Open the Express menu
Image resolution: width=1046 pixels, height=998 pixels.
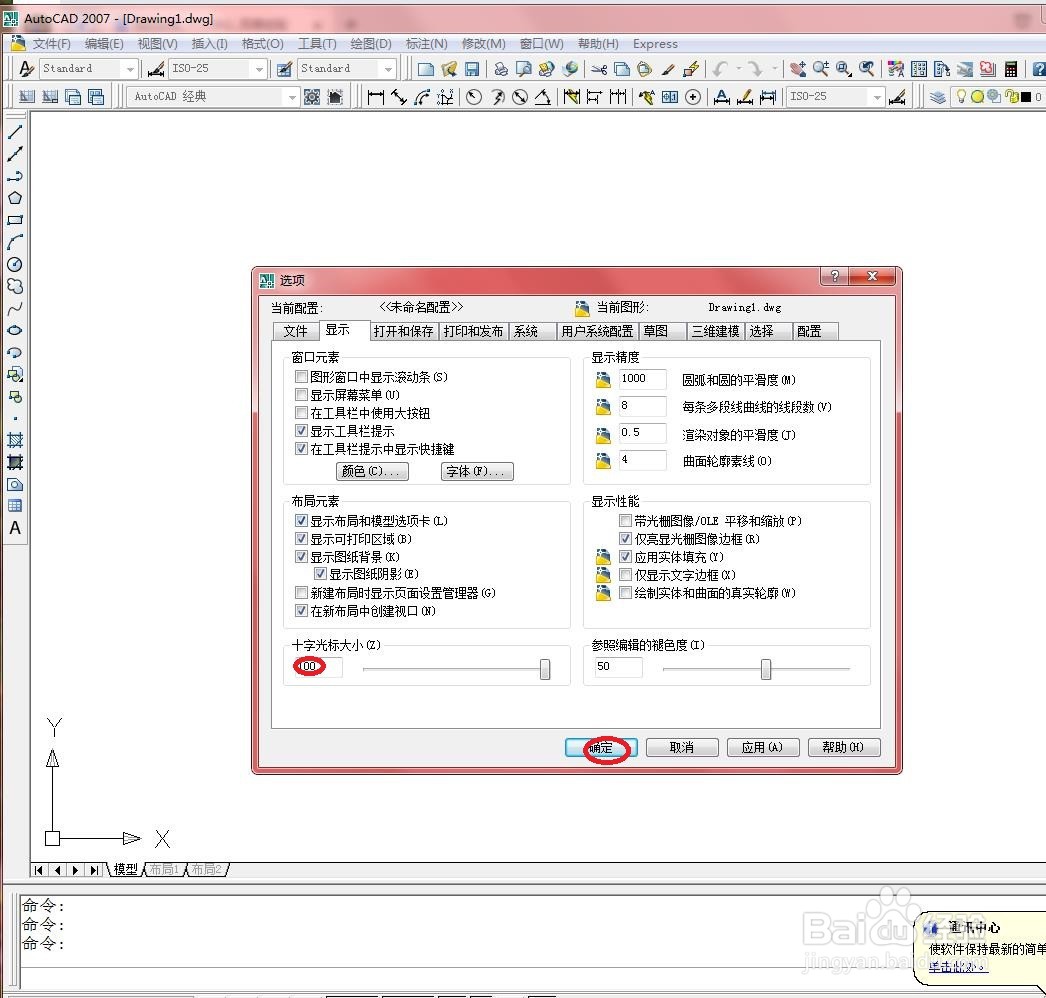pyautogui.click(x=655, y=44)
